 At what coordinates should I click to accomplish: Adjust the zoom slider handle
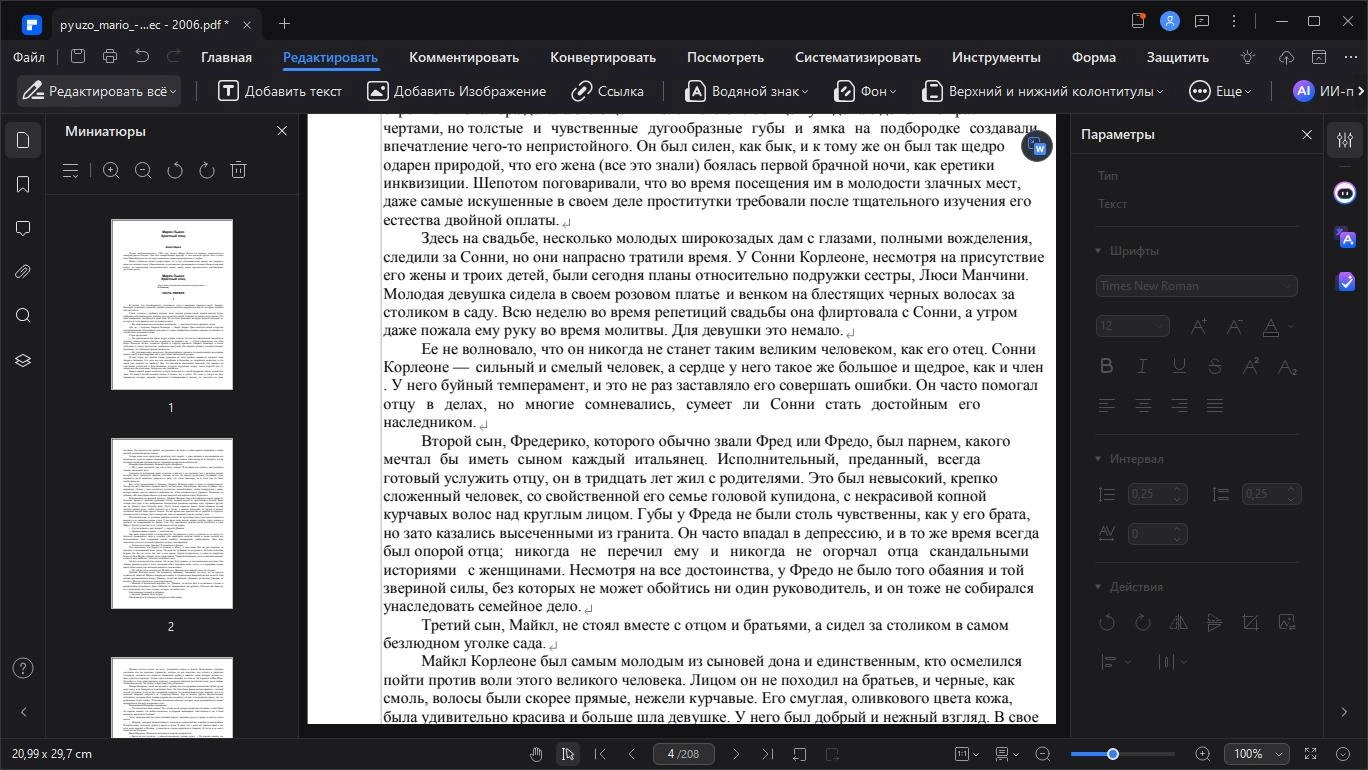coord(1112,754)
